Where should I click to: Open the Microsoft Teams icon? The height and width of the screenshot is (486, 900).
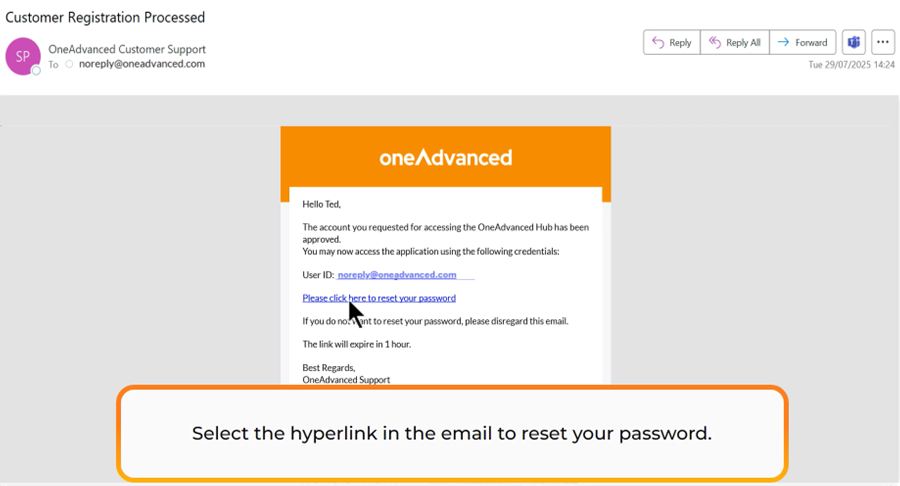853,42
